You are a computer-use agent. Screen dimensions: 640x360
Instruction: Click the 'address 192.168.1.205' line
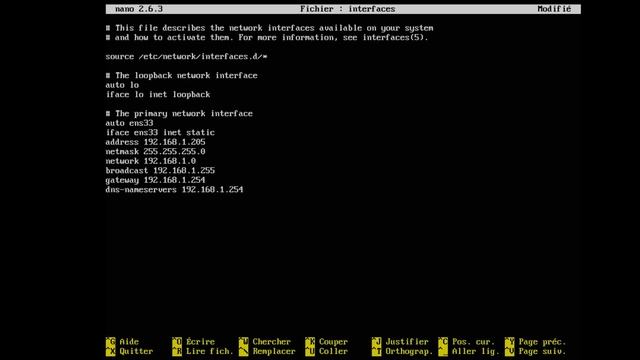click(x=155, y=142)
